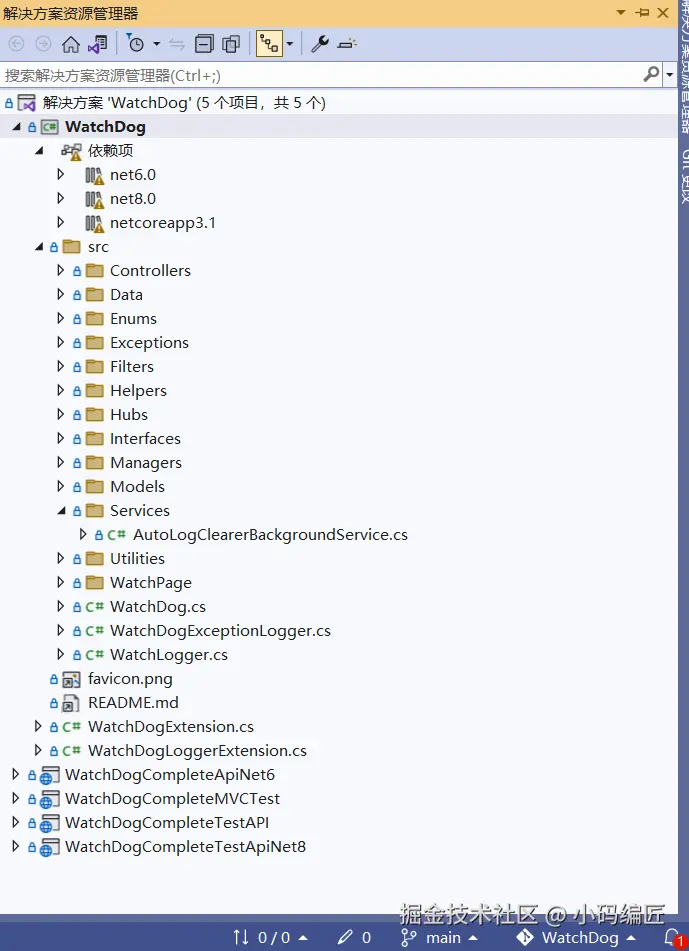Screen dimensions: 689x951
Task: Toggle the highlighted file nesting button
Action: tap(269, 44)
